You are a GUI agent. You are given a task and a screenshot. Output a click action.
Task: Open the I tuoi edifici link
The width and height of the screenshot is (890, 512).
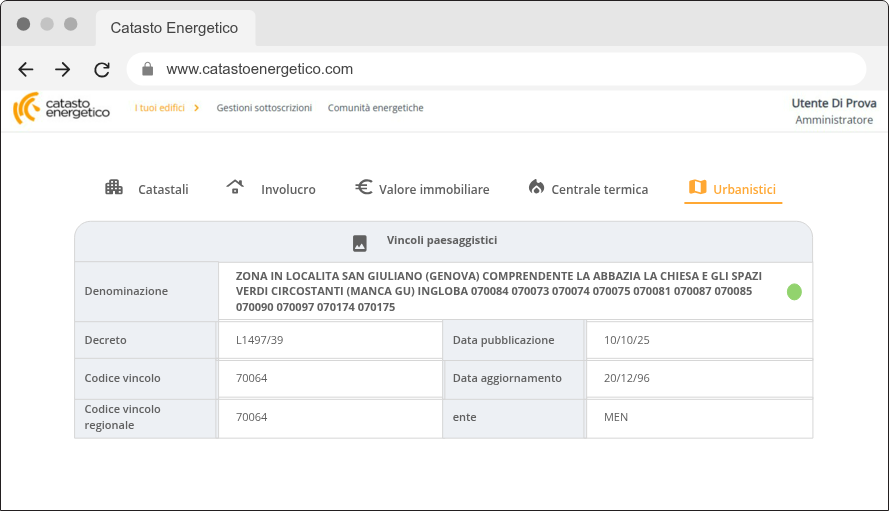[x=160, y=108]
